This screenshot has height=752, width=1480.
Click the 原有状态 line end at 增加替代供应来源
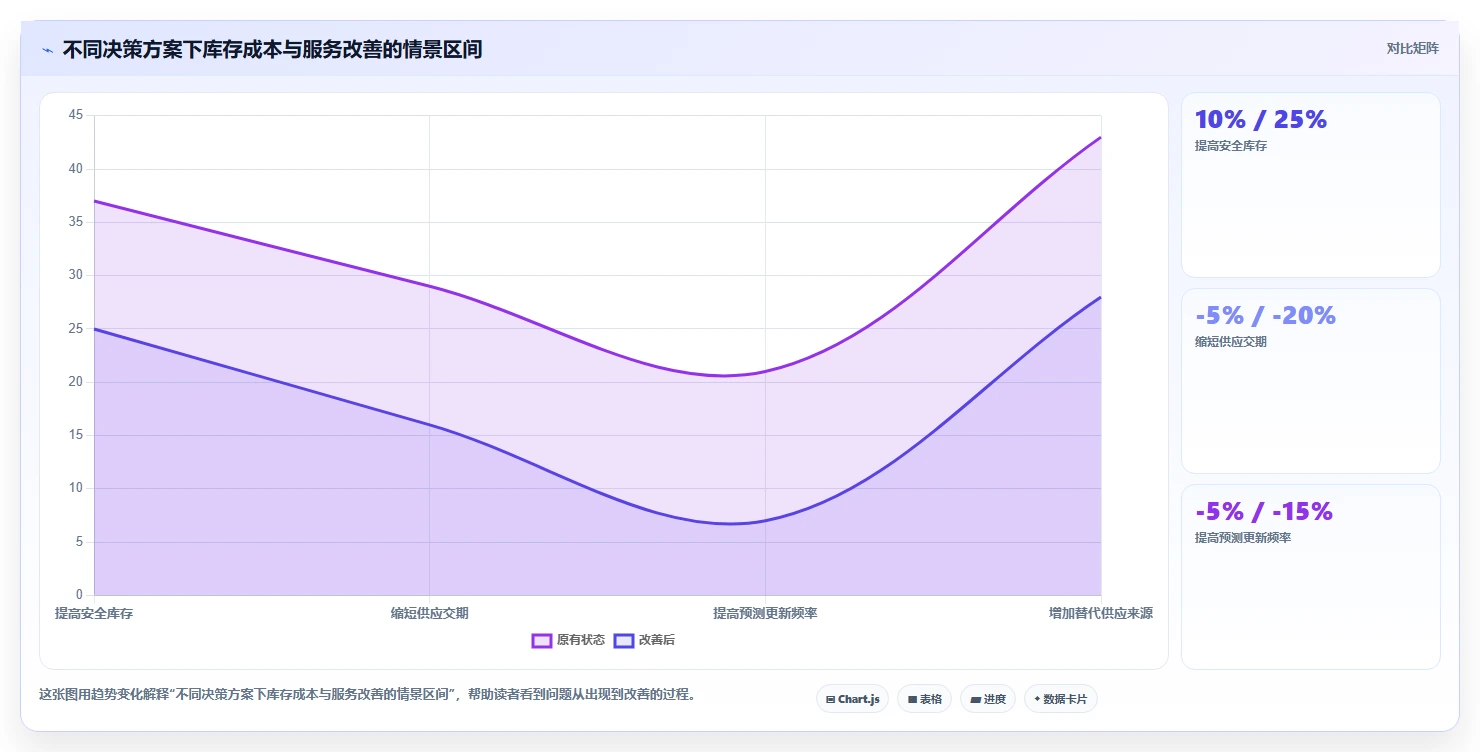(1100, 137)
